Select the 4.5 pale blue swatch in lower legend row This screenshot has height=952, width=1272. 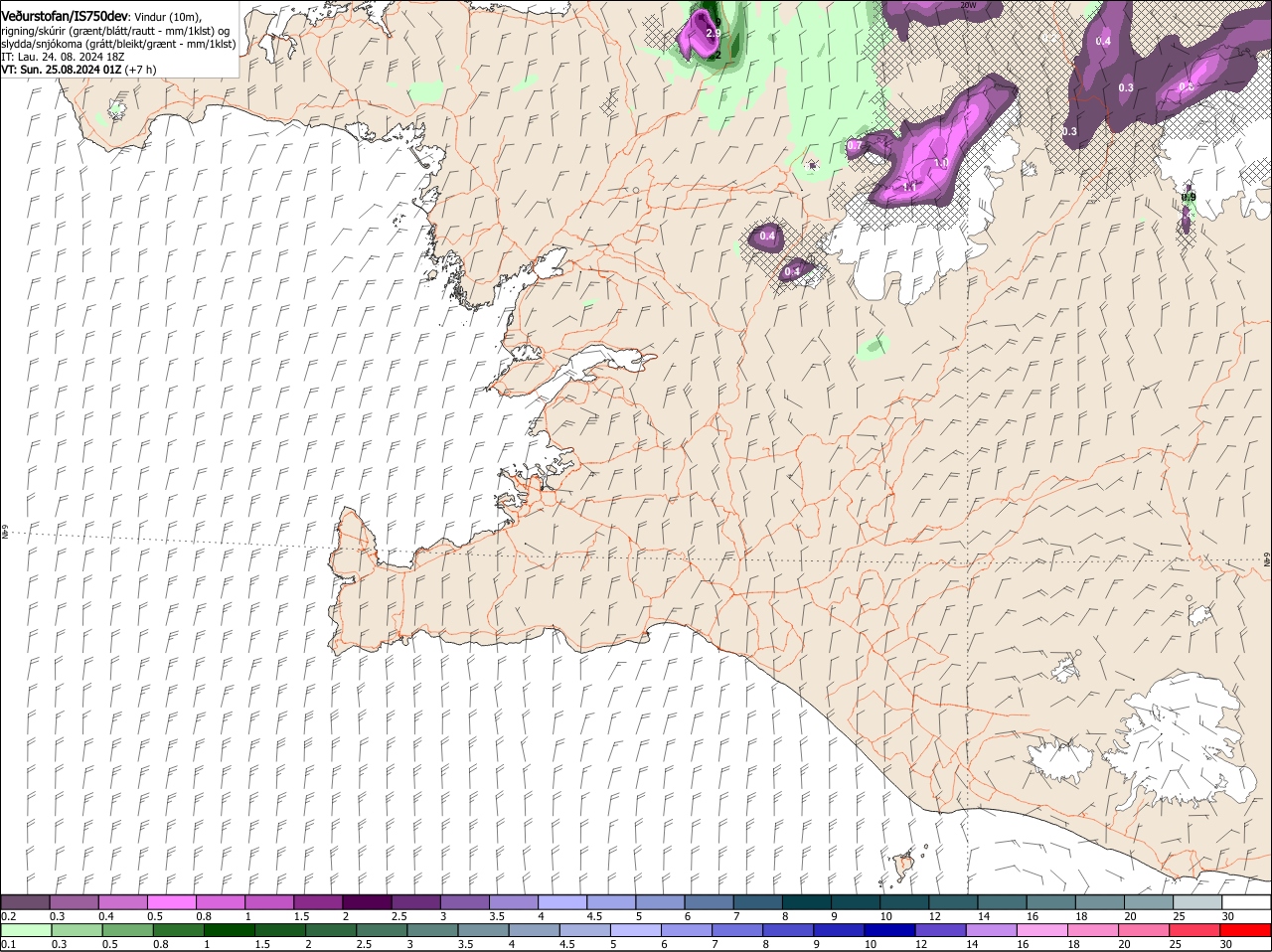585,930
